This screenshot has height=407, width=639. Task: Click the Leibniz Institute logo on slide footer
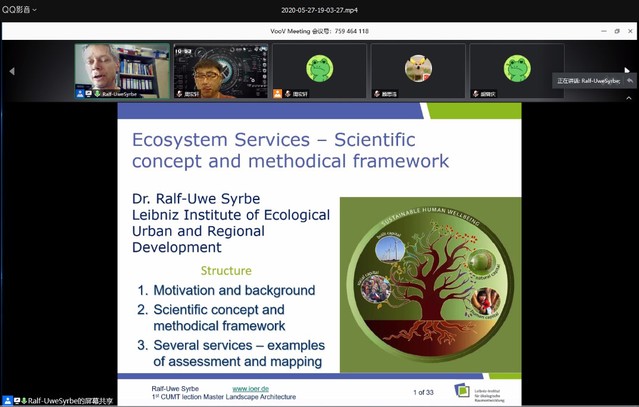462,391
